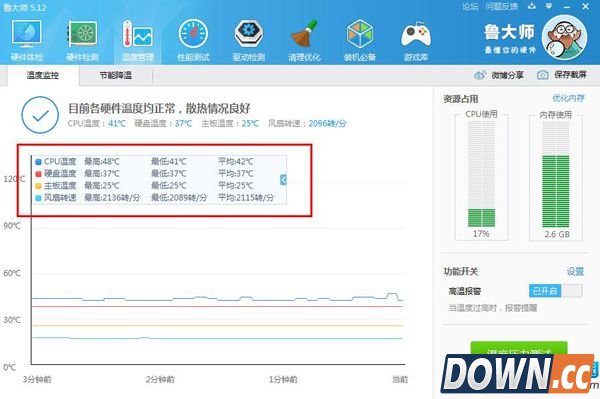Click the 2分钟前 axis label
The height and width of the screenshot is (399, 600).
click(160, 379)
